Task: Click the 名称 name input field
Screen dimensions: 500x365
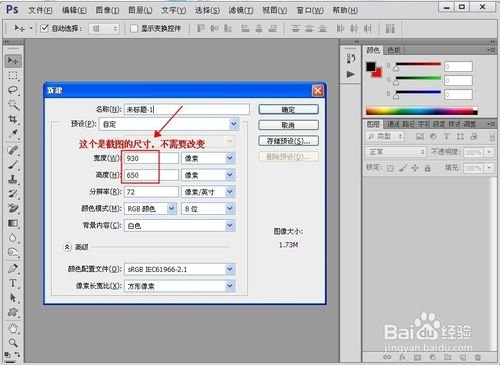Action: [x=187, y=109]
